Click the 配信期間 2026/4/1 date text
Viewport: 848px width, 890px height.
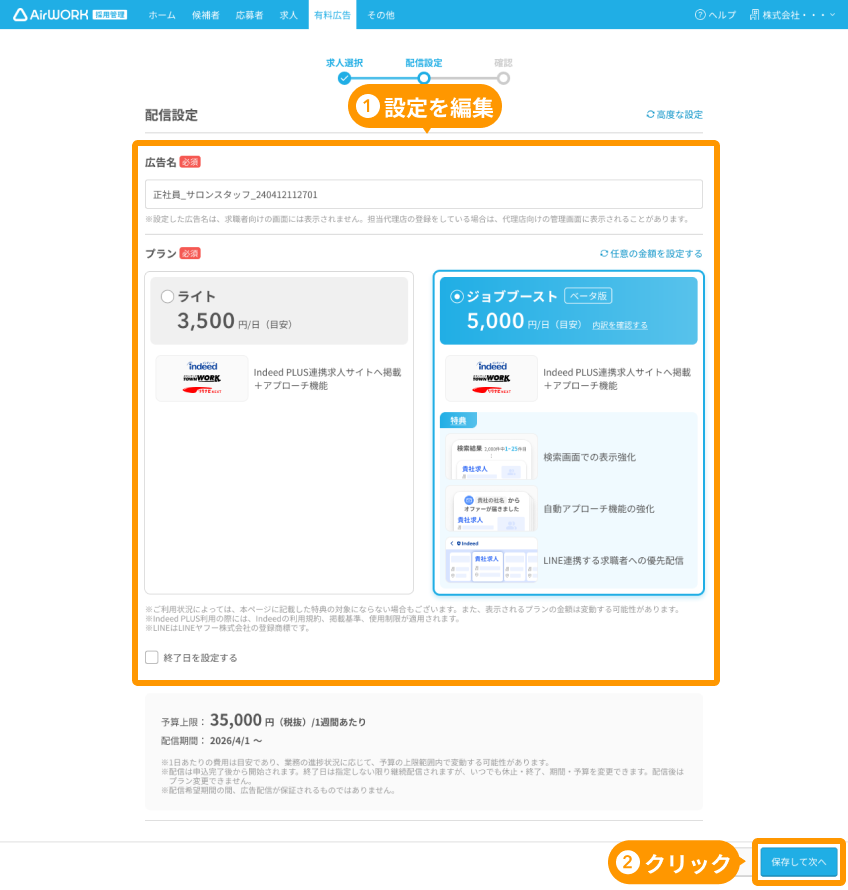tap(236, 741)
